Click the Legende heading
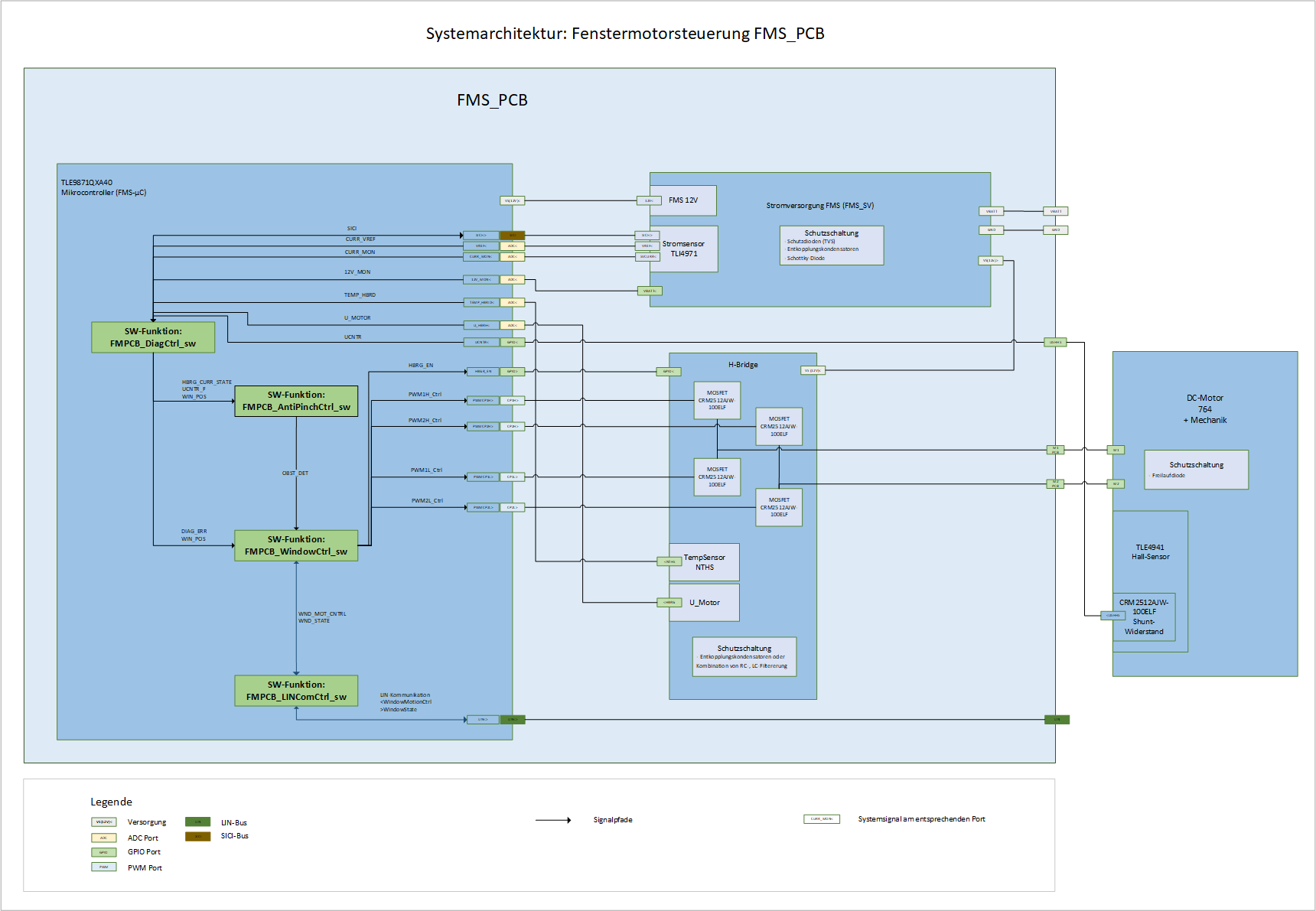The width and height of the screenshot is (1316, 911). coord(111,802)
